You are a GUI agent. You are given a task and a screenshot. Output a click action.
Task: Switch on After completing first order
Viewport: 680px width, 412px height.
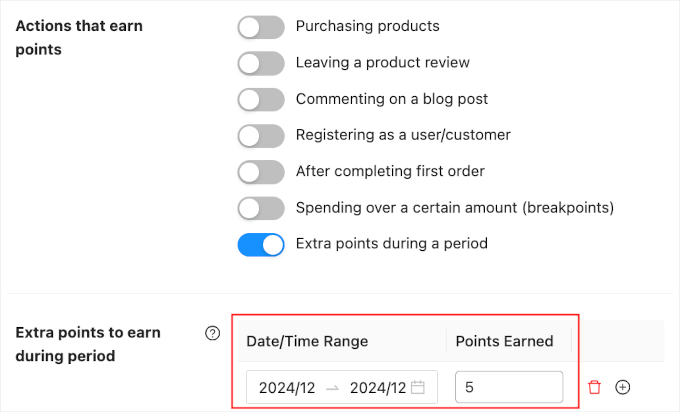point(261,172)
